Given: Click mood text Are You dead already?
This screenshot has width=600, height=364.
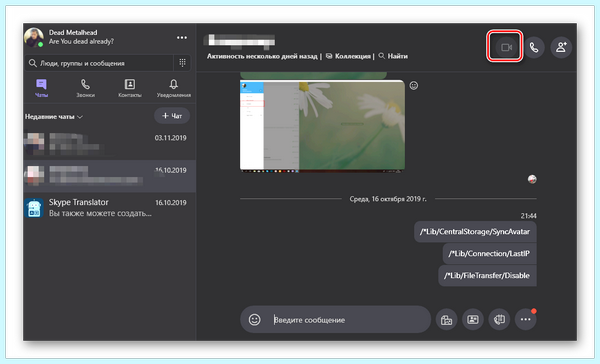Looking at the screenshot, I should 81,41.
